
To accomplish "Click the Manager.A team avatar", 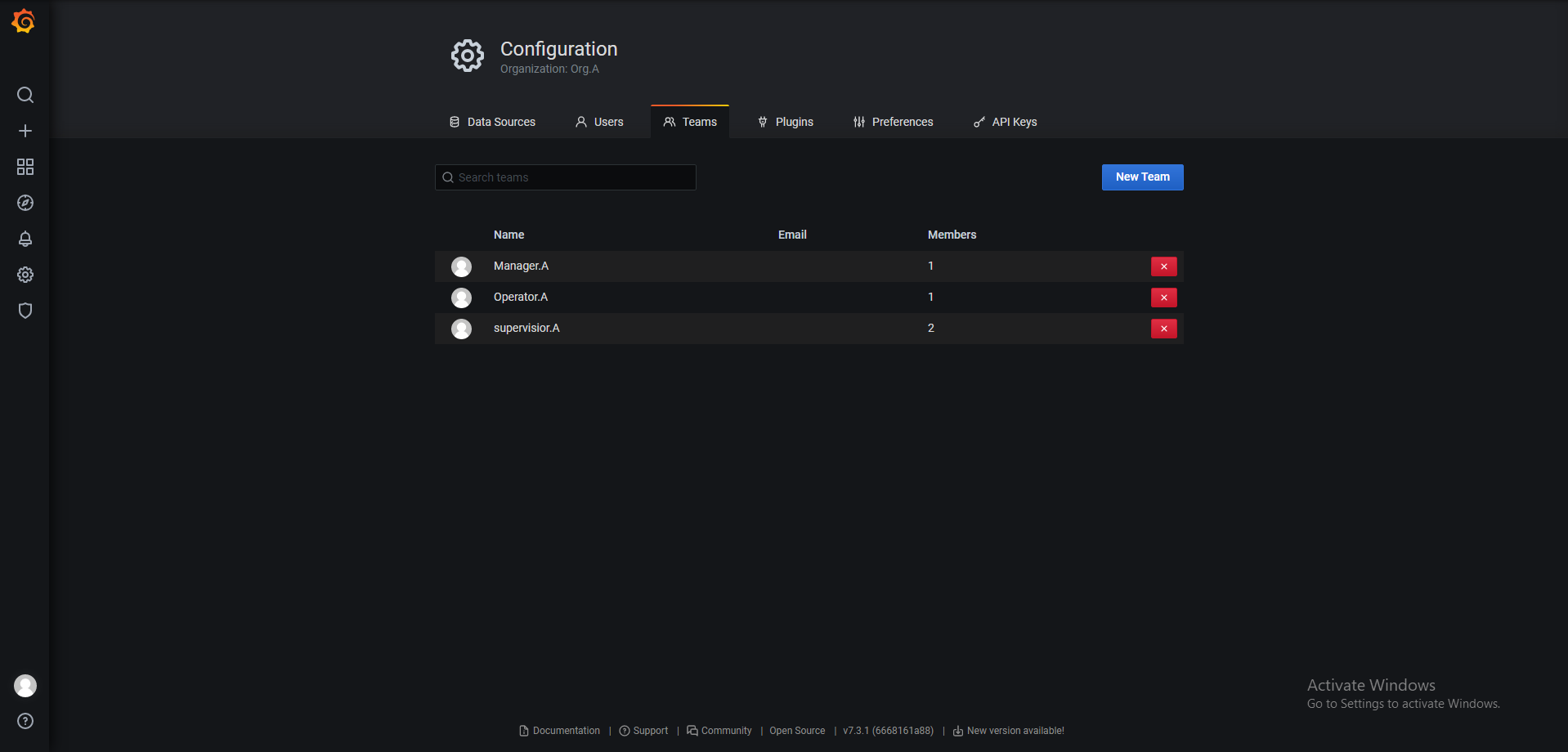I will tap(462, 266).
